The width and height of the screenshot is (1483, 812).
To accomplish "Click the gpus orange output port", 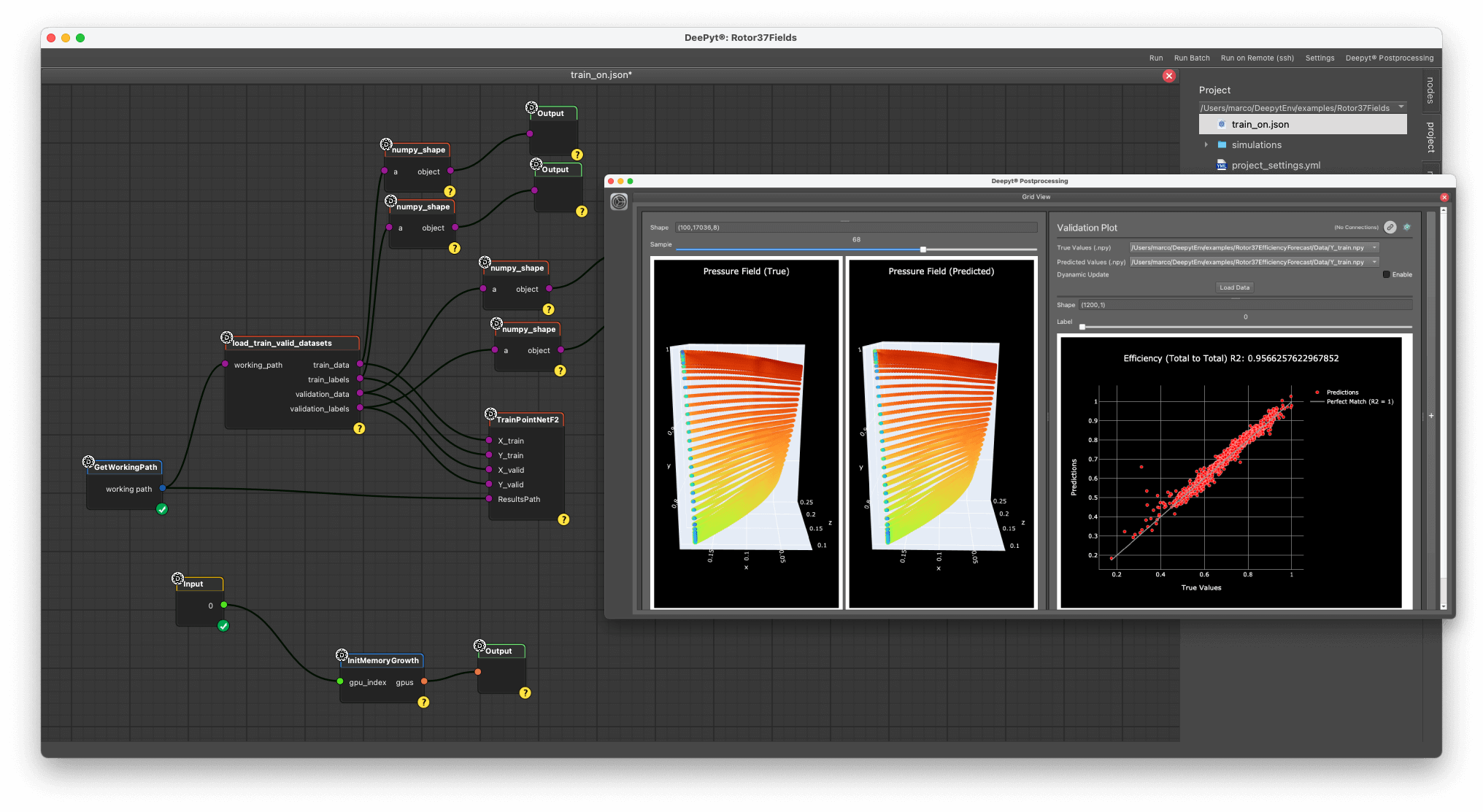I will 424,681.
